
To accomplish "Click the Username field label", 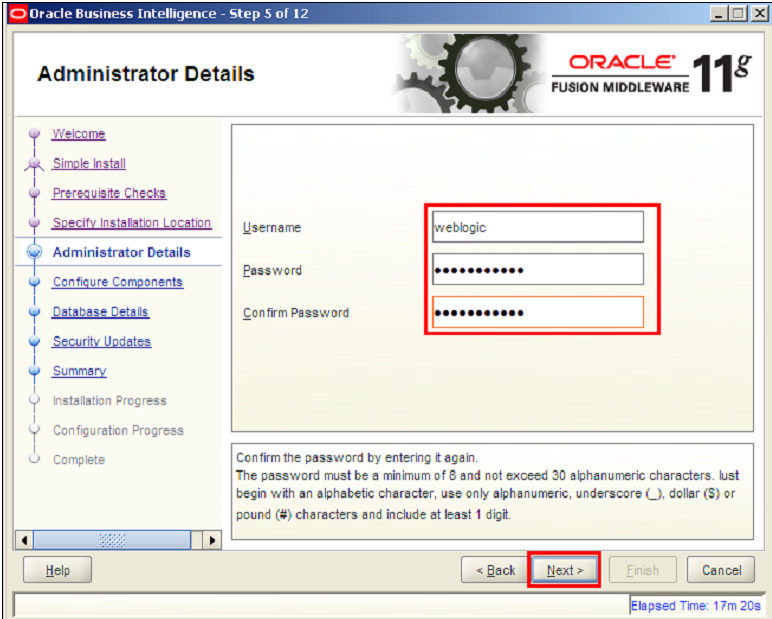I will [272, 228].
